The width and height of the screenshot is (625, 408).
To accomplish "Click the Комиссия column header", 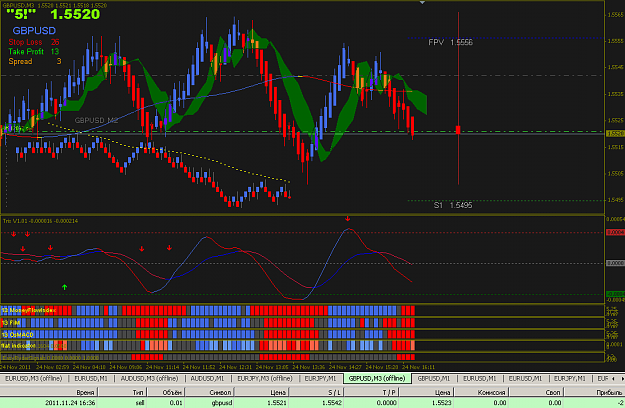I will (x=482, y=392).
